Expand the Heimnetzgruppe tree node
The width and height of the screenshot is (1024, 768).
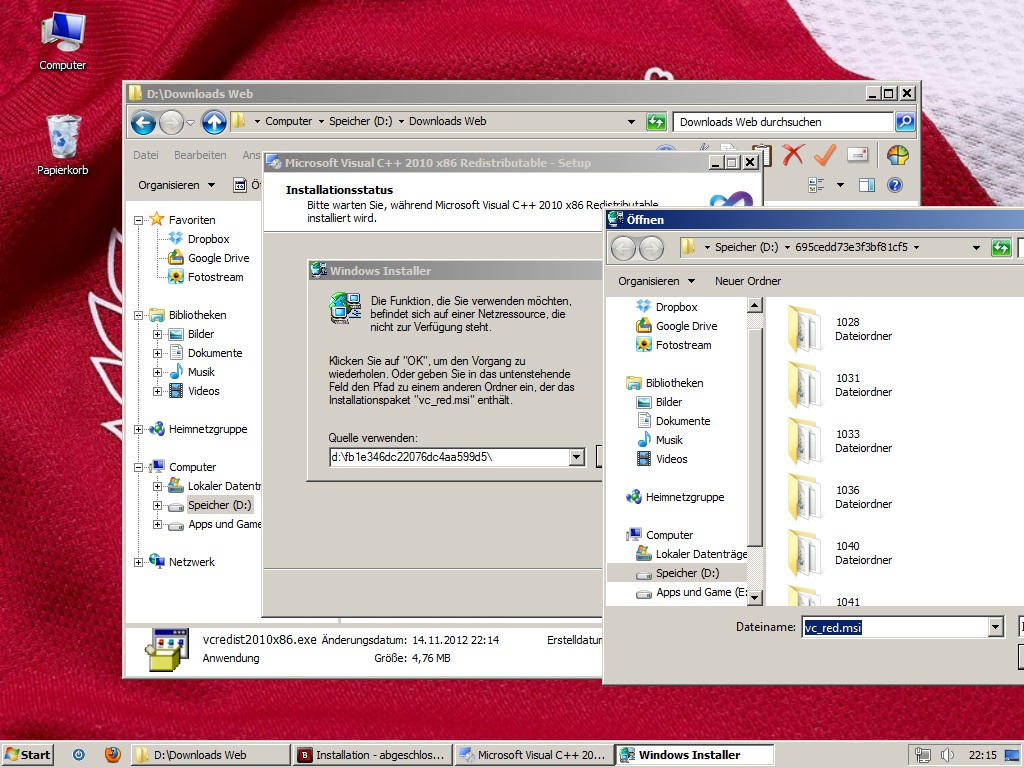pos(138,429)
